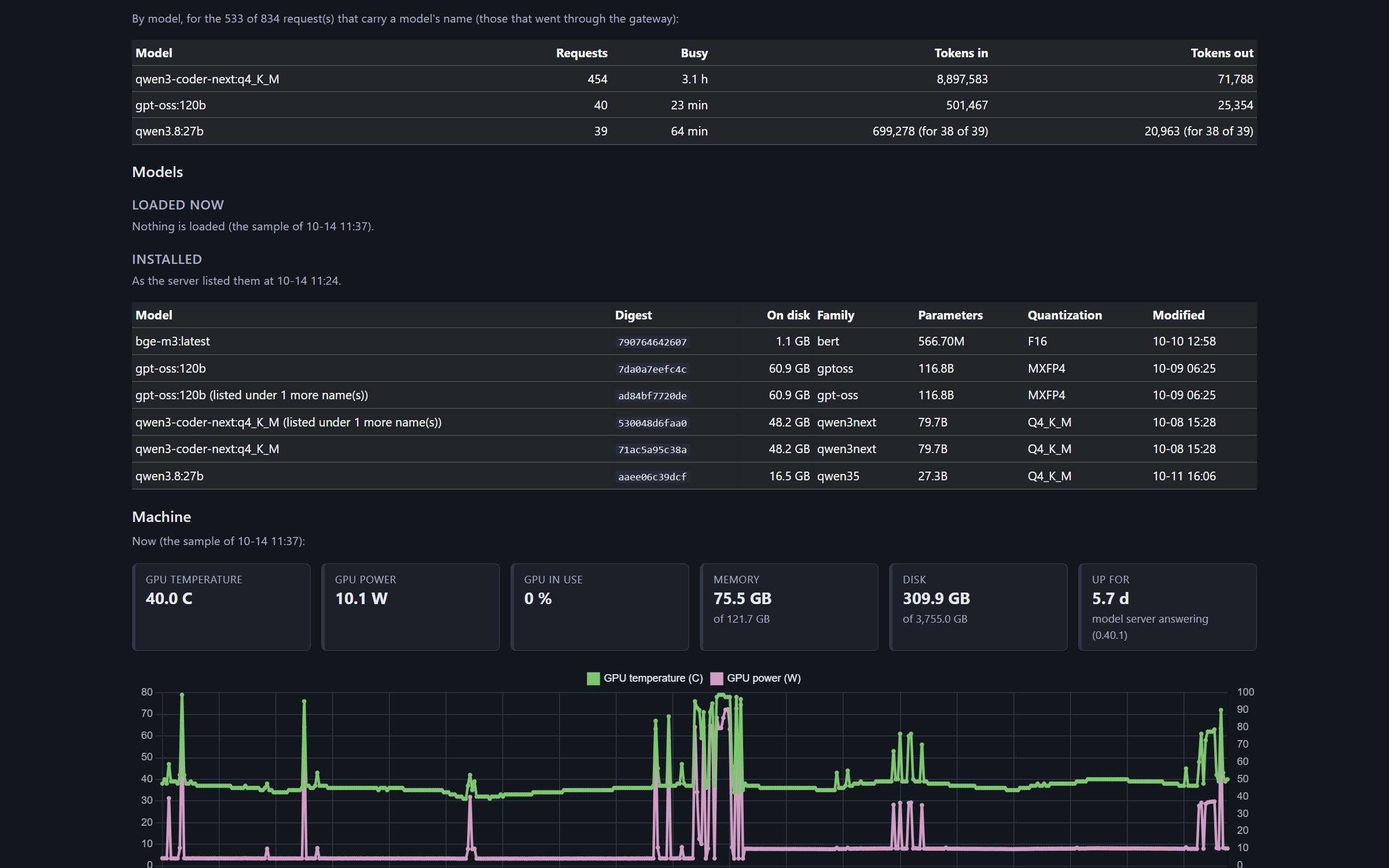Click GPU temperature (C) legend label
Screen dimensions: 1389x868
pyautogui.click(x=653, y=678)
